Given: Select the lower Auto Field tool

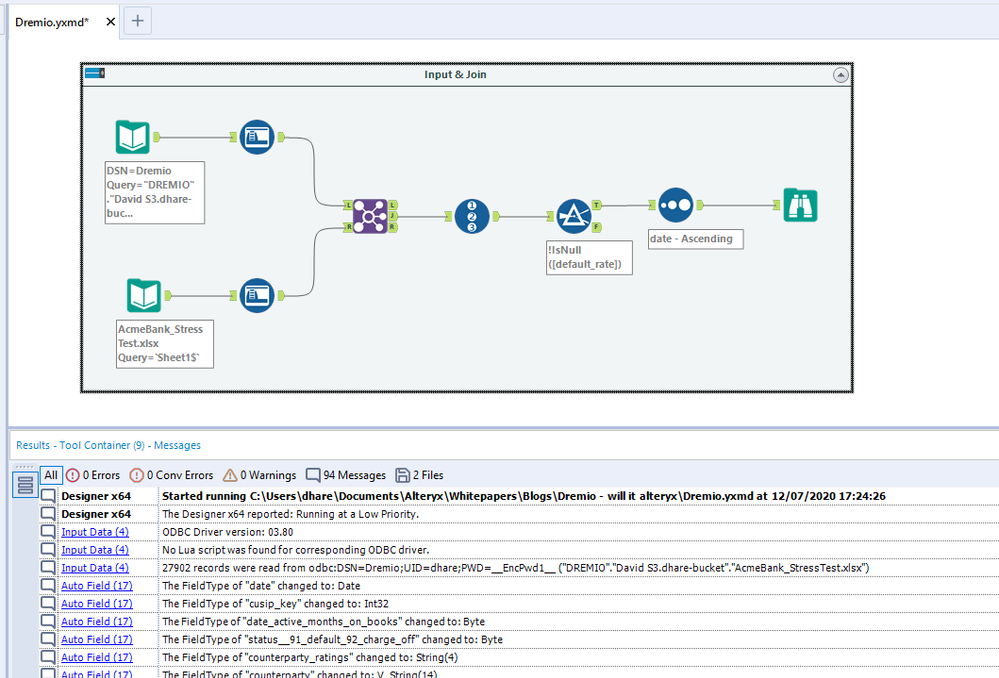Looking at the screenshot, I should click(x=257, y=295).
